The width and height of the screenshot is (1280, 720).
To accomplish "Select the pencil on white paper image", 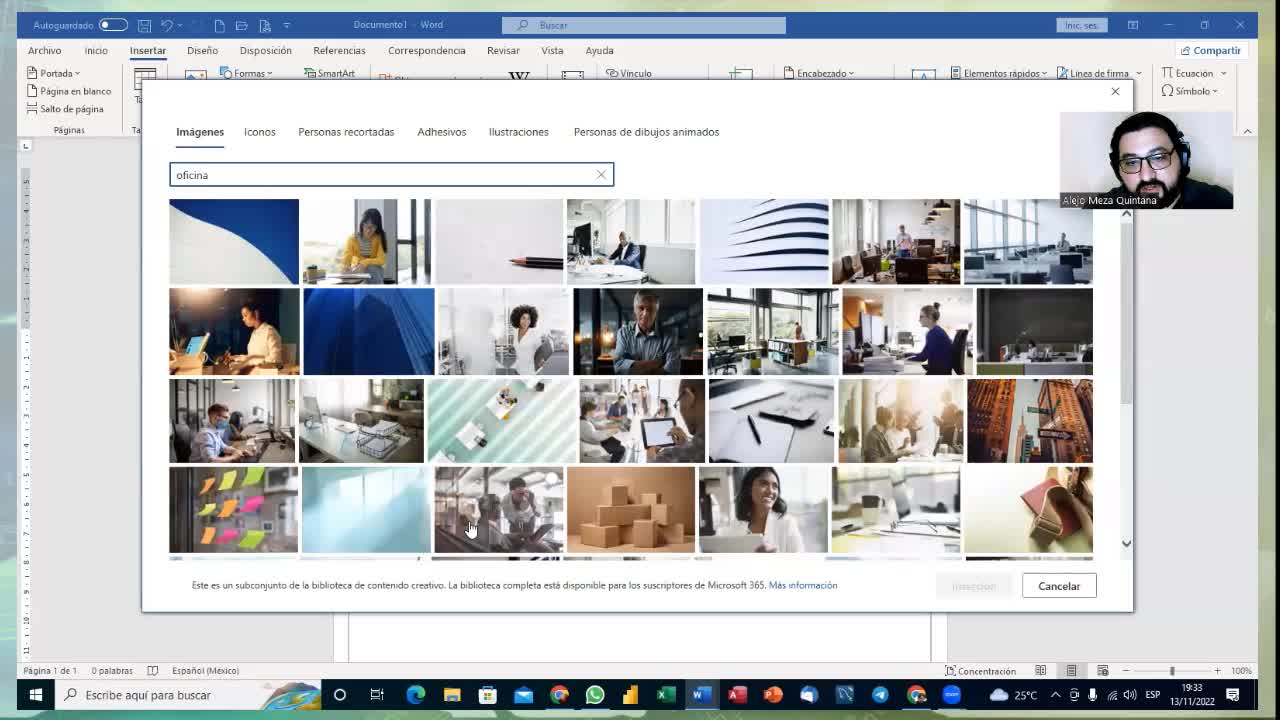I will tap(498, 242).
